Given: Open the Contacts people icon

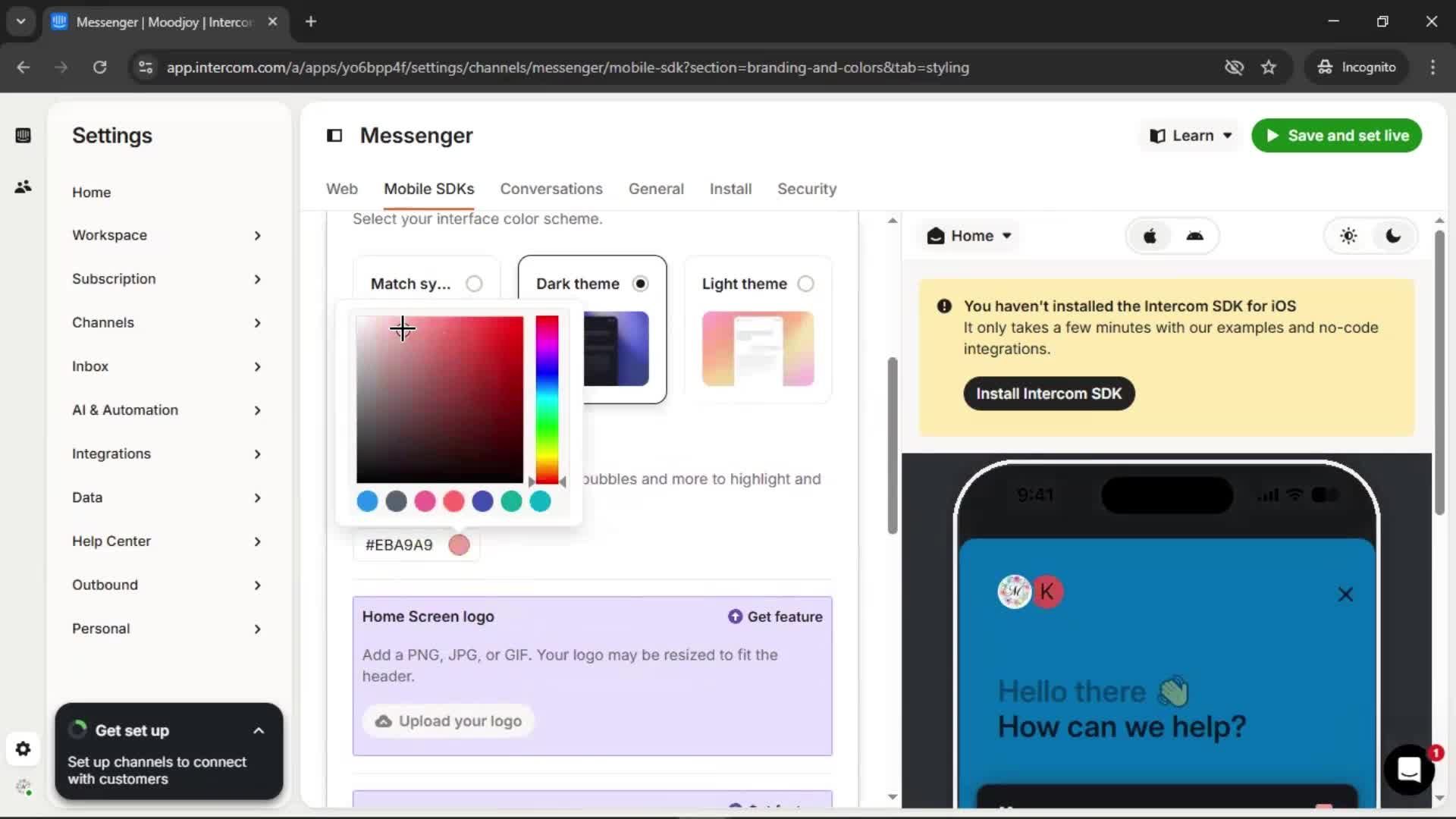Looking at the screenshot, I should 23,187.
